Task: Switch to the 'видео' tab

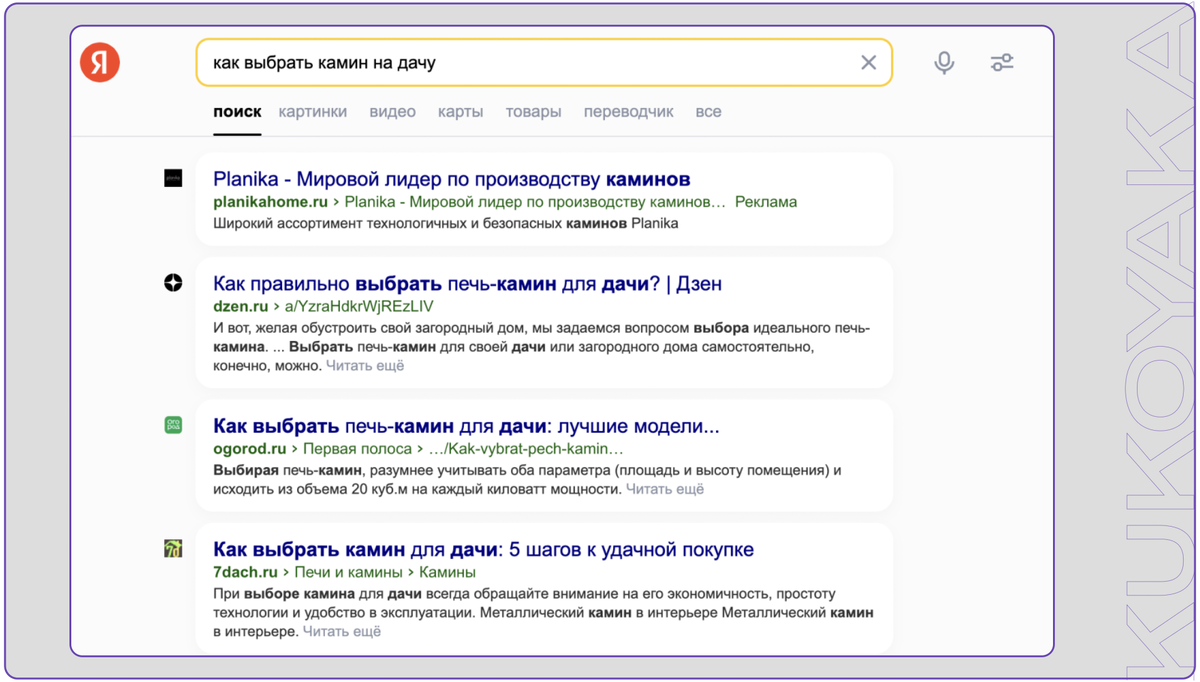Action: pyautogui.click(x=392, y=112)
